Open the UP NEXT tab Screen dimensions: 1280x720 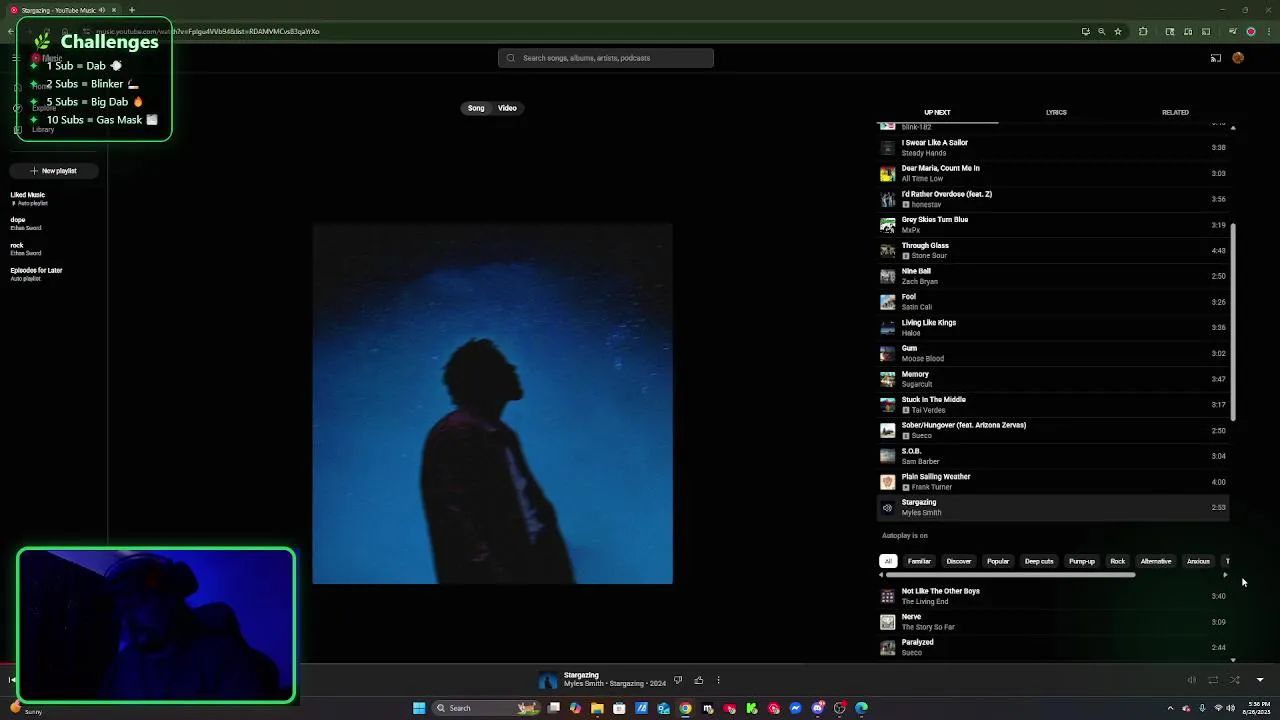click(937, 112)
